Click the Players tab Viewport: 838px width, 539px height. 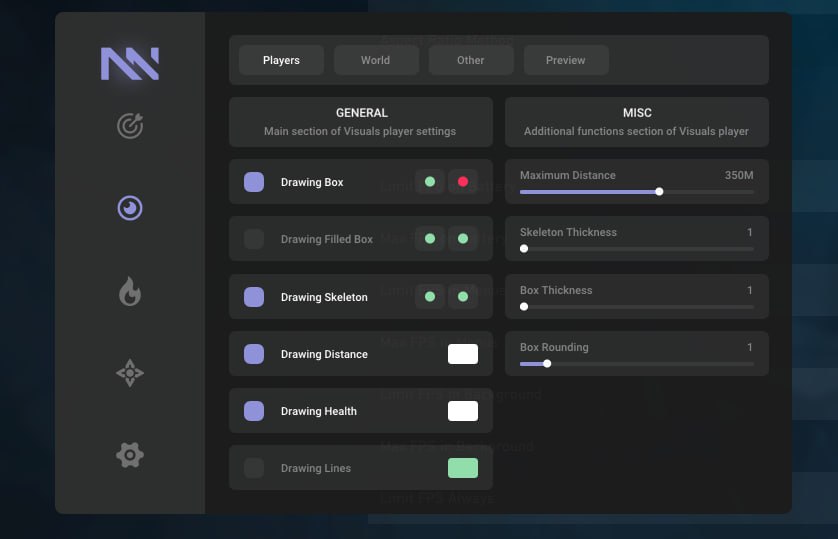[x=281, y=60]
